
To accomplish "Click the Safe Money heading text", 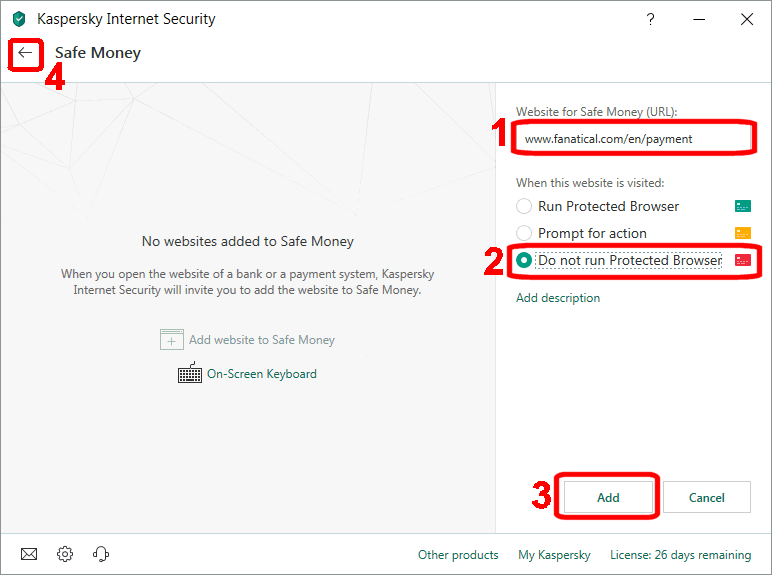I will coord(98,53).
